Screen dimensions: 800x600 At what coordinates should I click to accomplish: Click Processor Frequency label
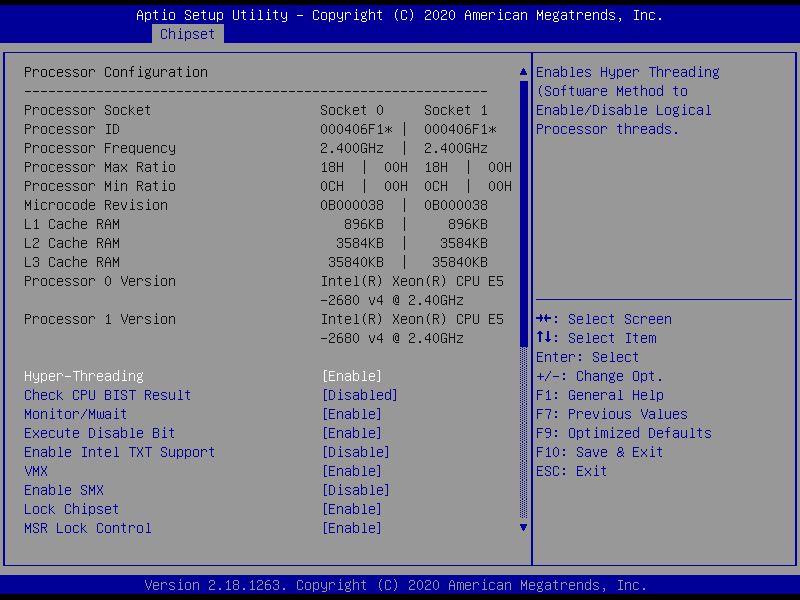click(x=100, y=148)
